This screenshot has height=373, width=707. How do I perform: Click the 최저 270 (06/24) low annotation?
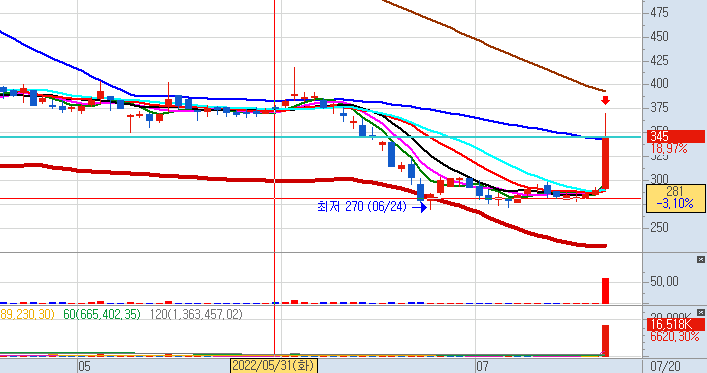362,207
